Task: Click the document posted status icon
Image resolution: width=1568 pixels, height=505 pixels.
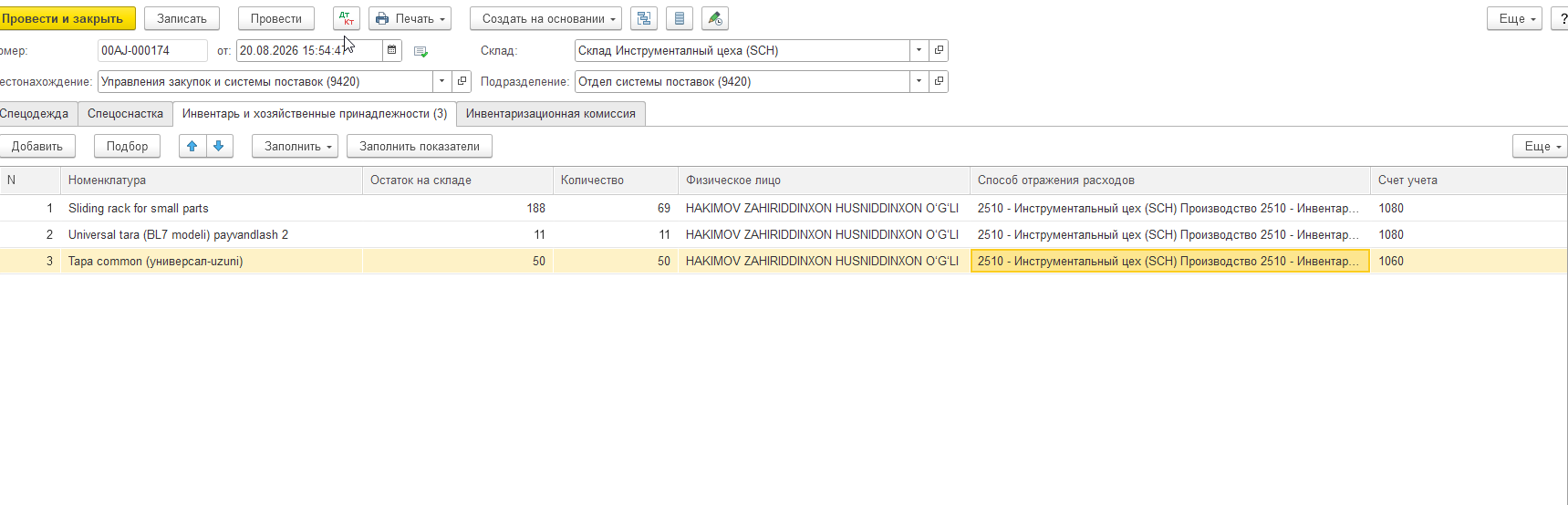Action: click(x=421, y=51)
